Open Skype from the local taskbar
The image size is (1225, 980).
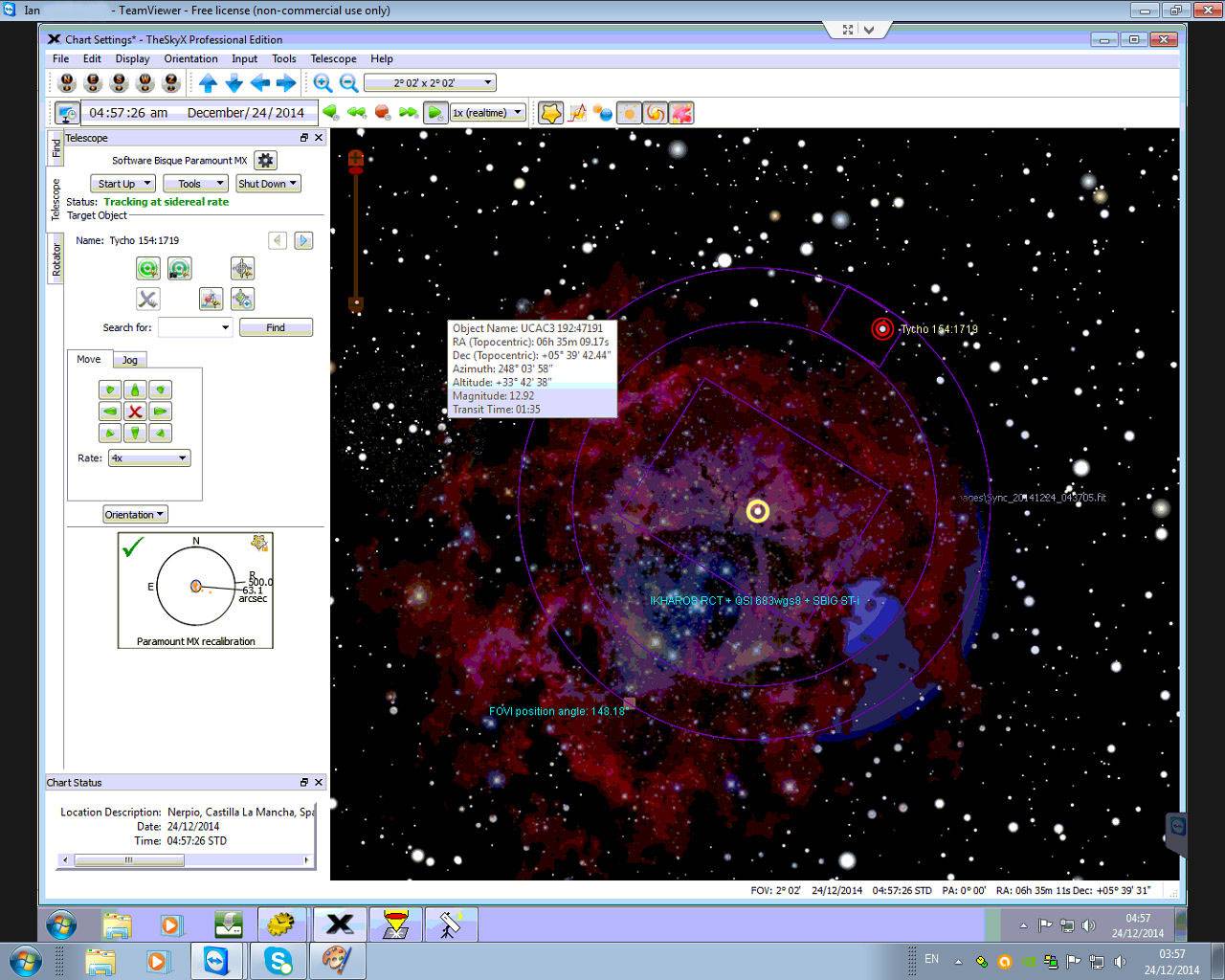pyautogui.click(x=278, y=960)
